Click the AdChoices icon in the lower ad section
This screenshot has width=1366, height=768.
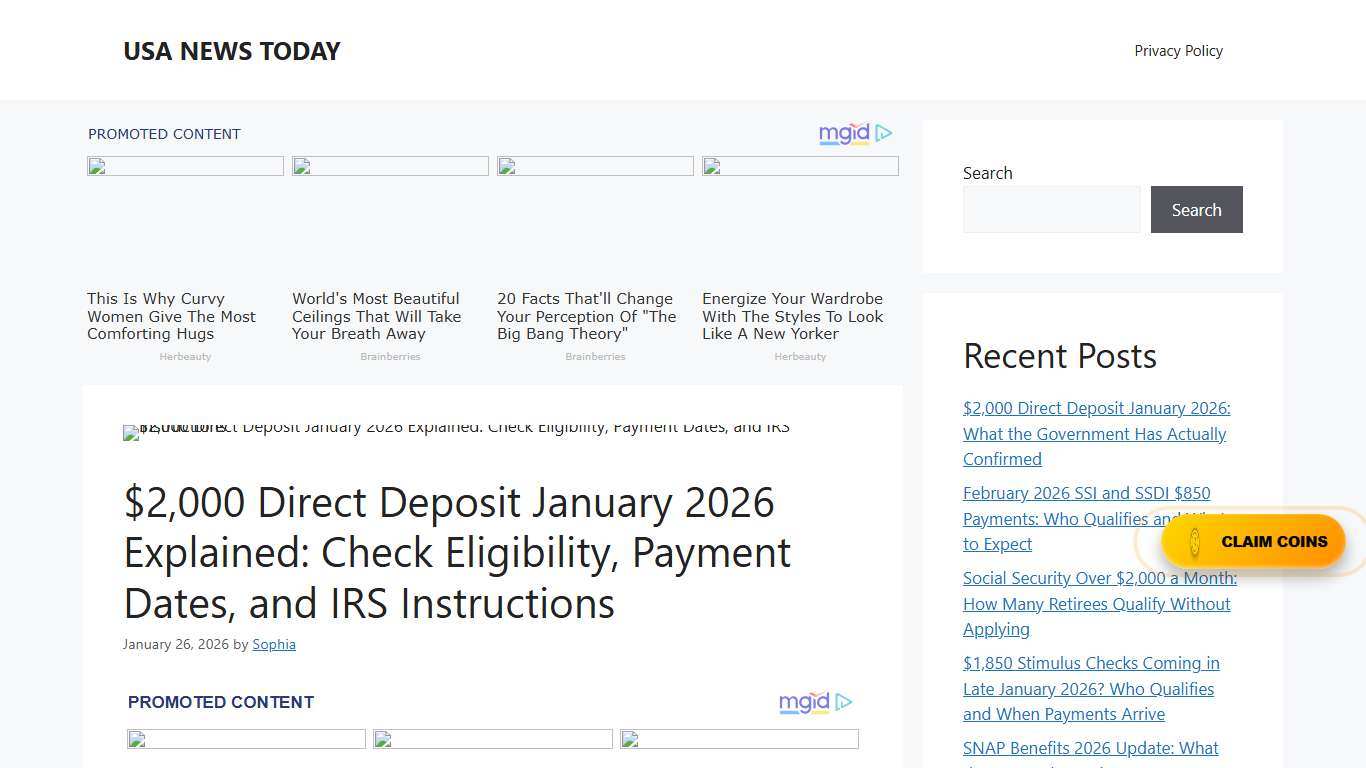point(845,702)
